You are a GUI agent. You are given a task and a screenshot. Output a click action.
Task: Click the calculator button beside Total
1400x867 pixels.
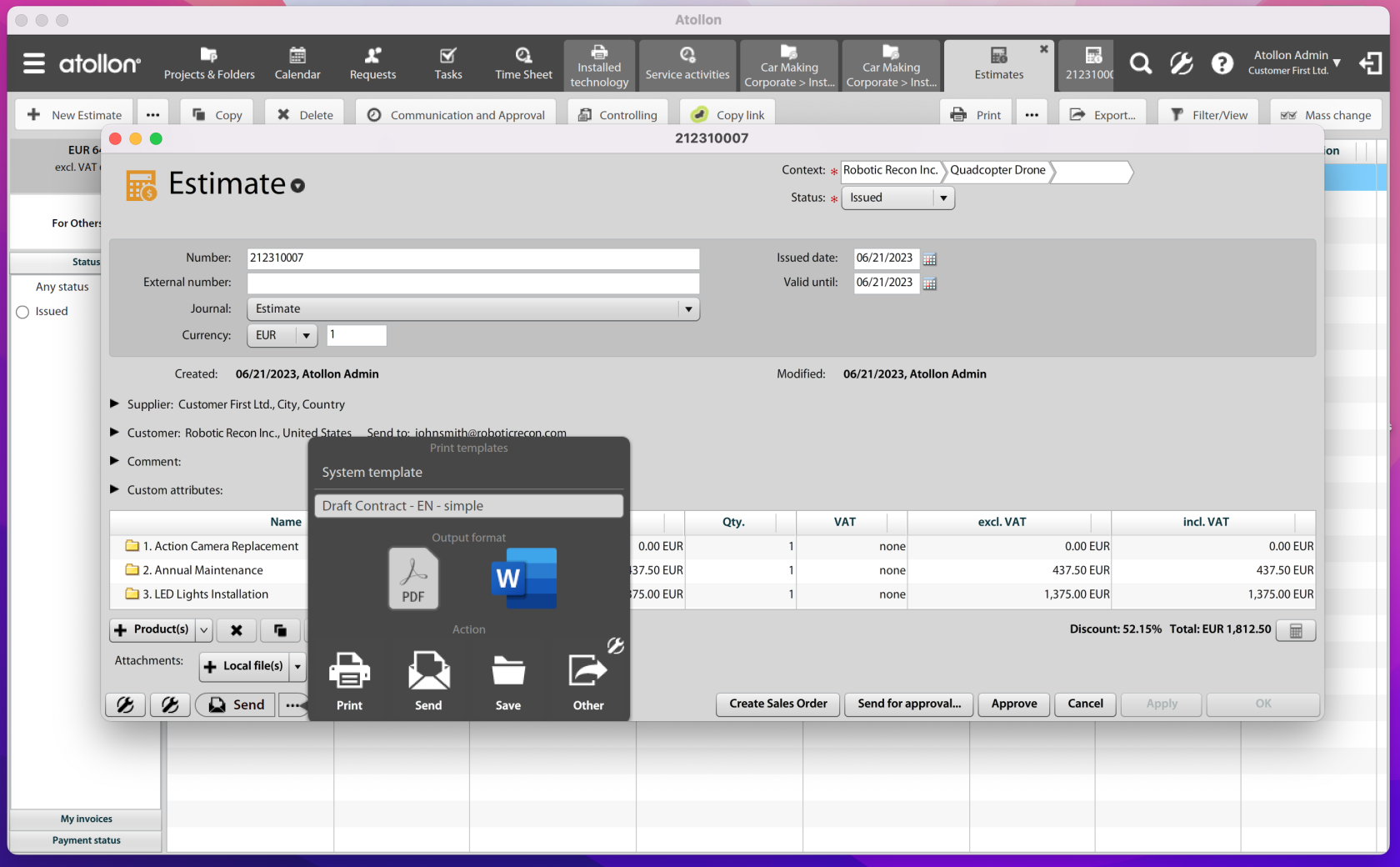click(1296, 630)
